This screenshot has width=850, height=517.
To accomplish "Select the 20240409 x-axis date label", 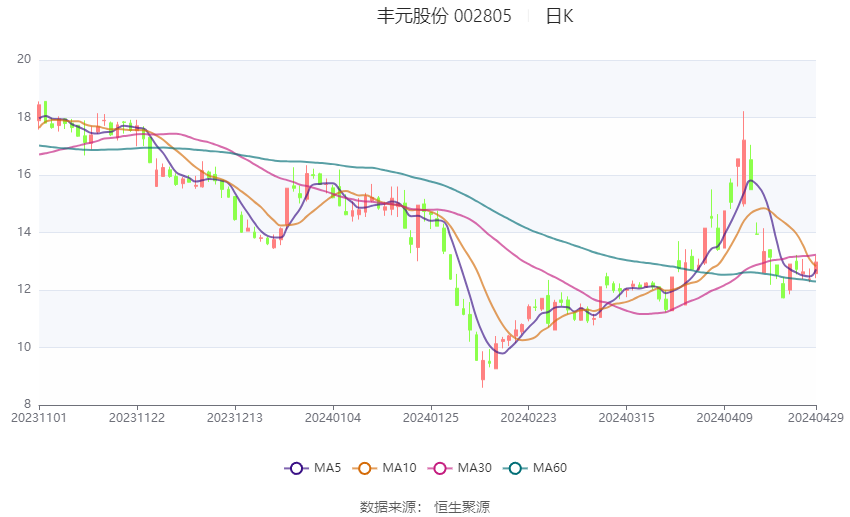I will click(x=724, y=418).
